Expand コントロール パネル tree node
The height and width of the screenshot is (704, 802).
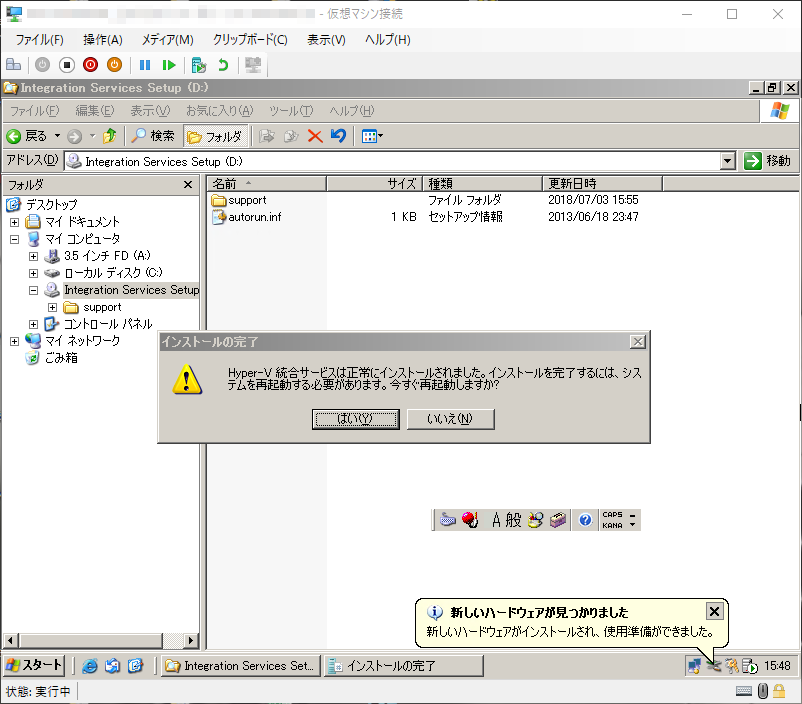click(x=33, y=324)
